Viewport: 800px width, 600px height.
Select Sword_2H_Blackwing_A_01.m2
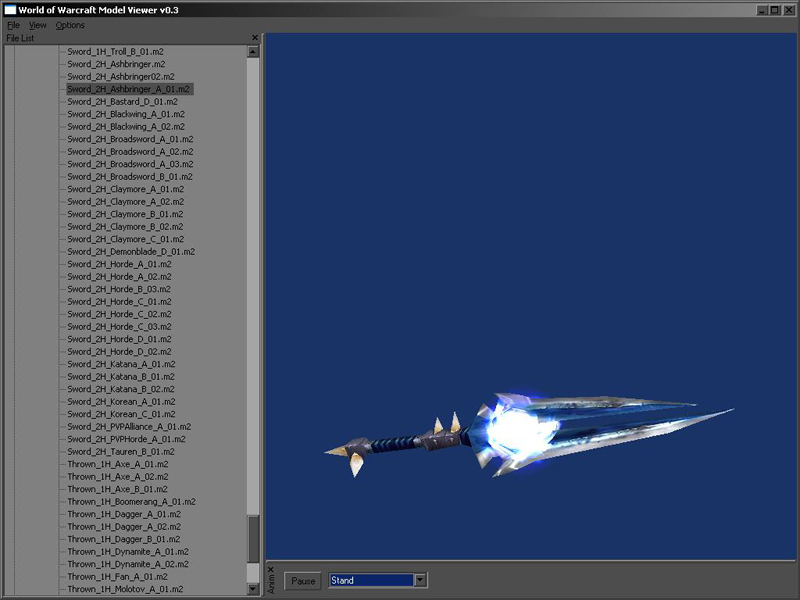[126, 114]
